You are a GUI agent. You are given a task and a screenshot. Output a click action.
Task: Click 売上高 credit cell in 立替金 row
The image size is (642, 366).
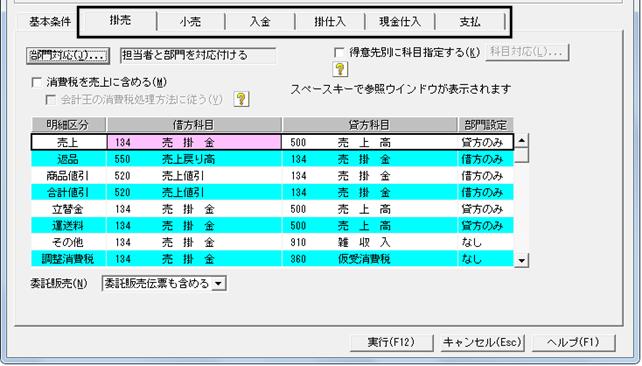(x=370, y=209)
